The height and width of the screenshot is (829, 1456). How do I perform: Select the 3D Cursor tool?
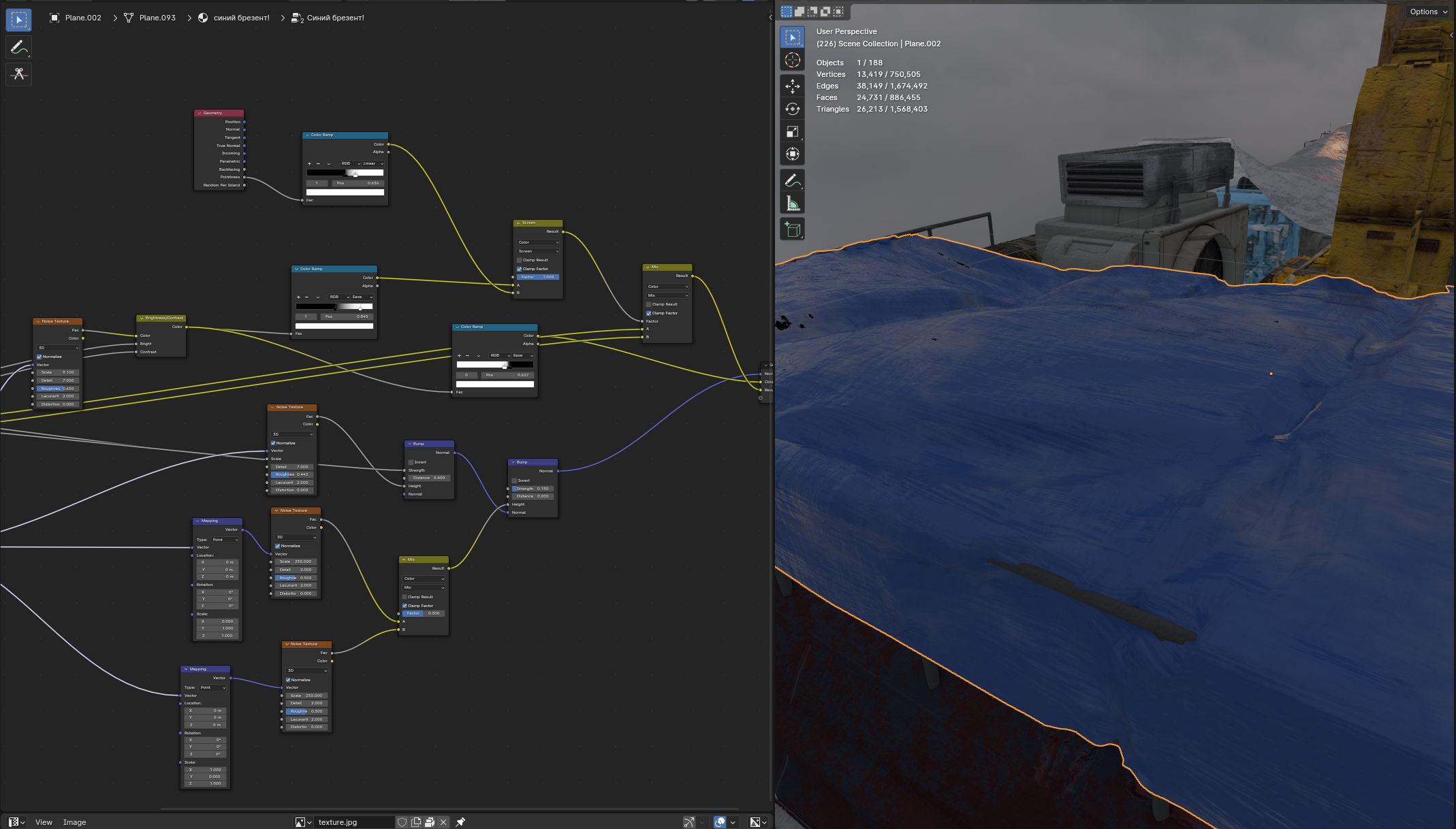click(x=792, y=60)
